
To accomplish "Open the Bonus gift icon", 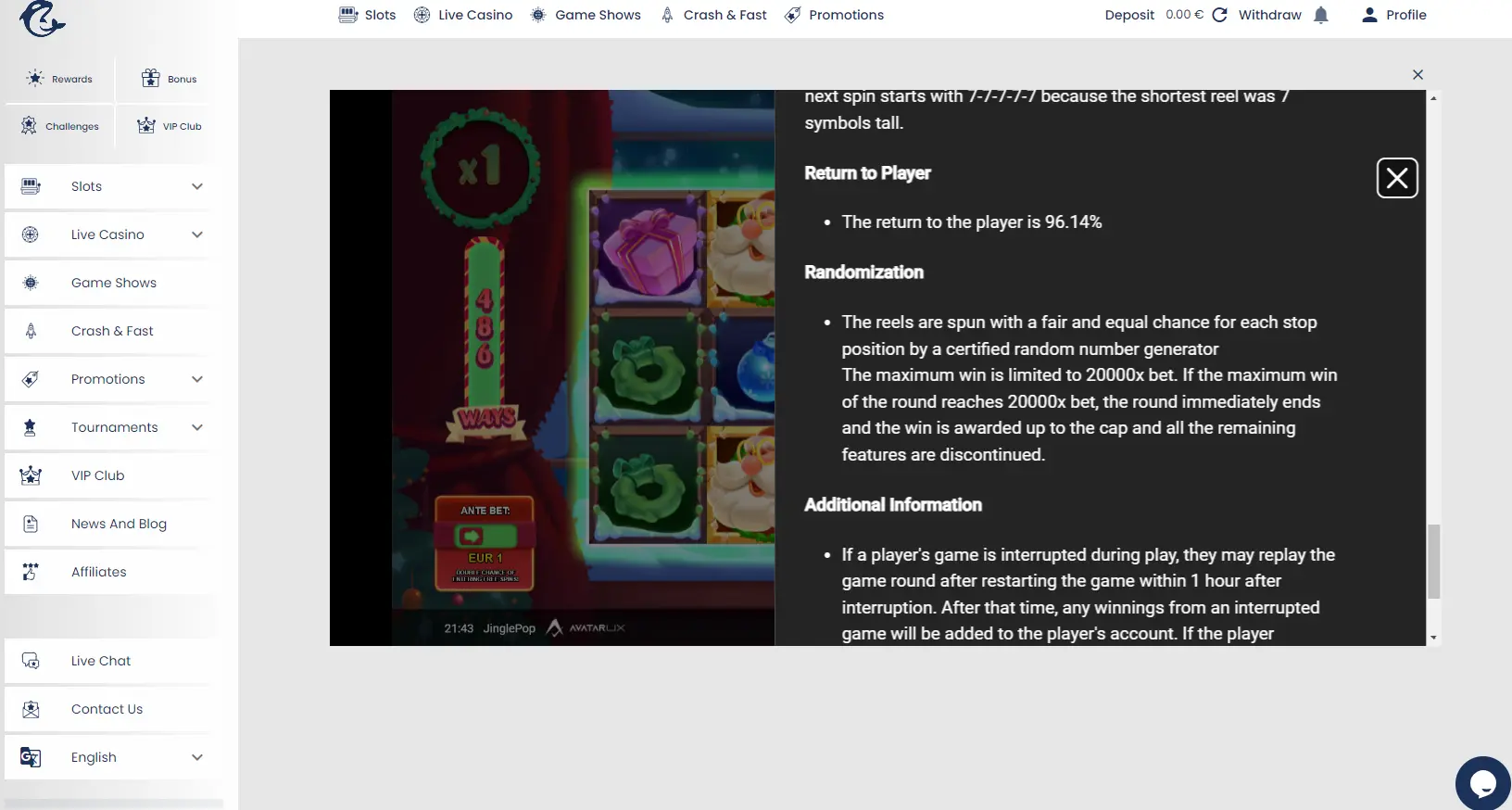I will pos(150,78).
